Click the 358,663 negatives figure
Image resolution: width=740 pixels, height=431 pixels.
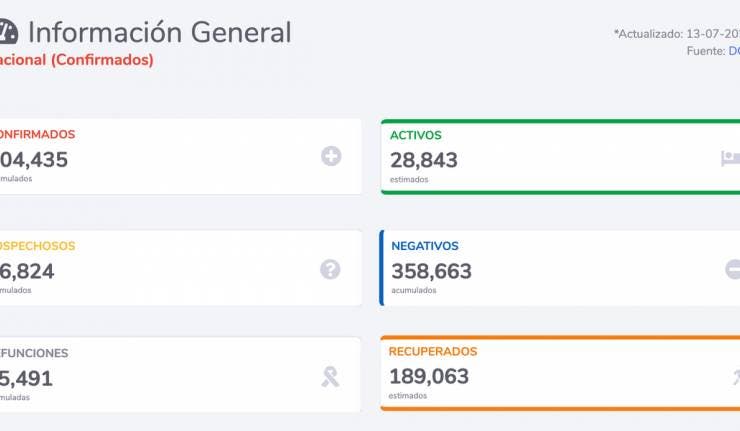(431, 271)
